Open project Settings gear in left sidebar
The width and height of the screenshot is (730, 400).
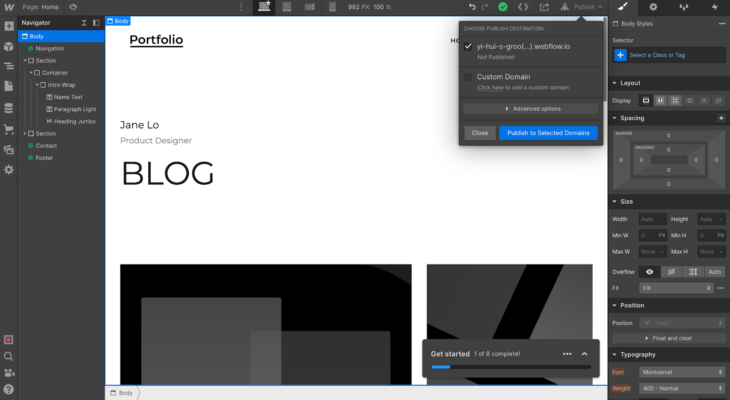pos(8,170)
